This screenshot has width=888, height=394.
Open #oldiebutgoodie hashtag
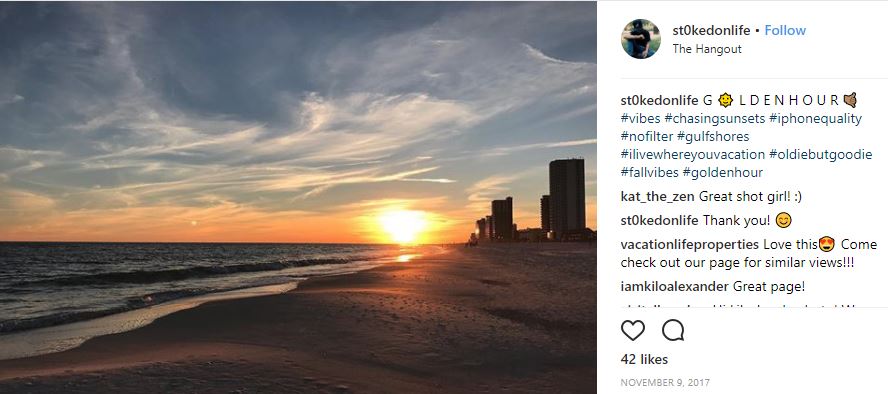[821, 155]
